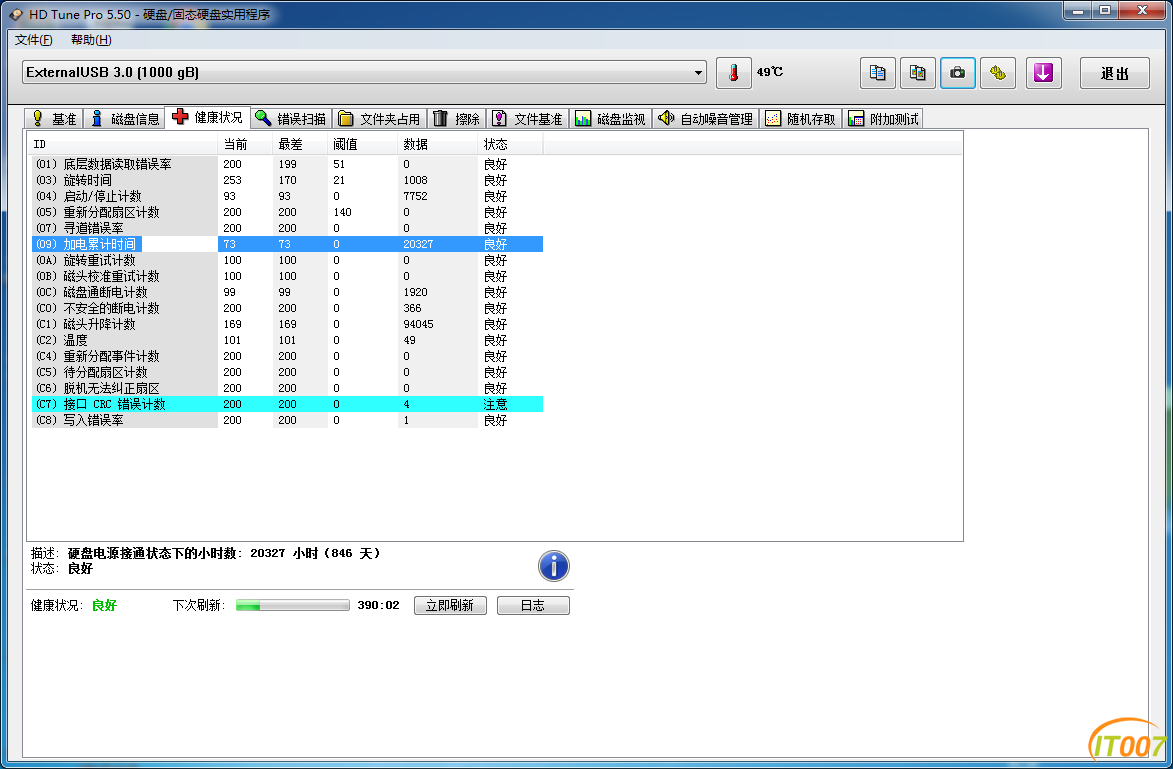Open the 帮助 menu
The image size is (1173, 769).
point(91,40)
